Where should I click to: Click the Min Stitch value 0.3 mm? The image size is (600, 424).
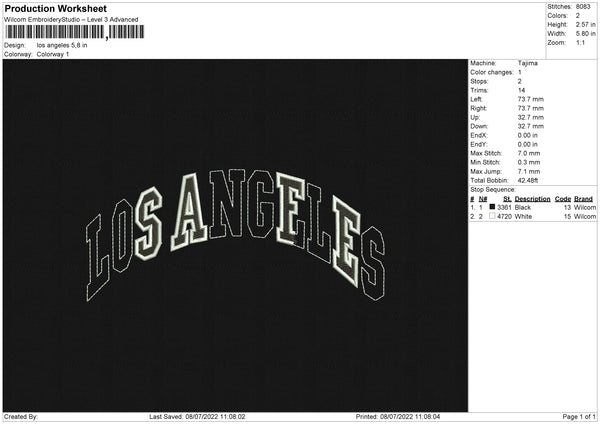(x=529, y=163)
